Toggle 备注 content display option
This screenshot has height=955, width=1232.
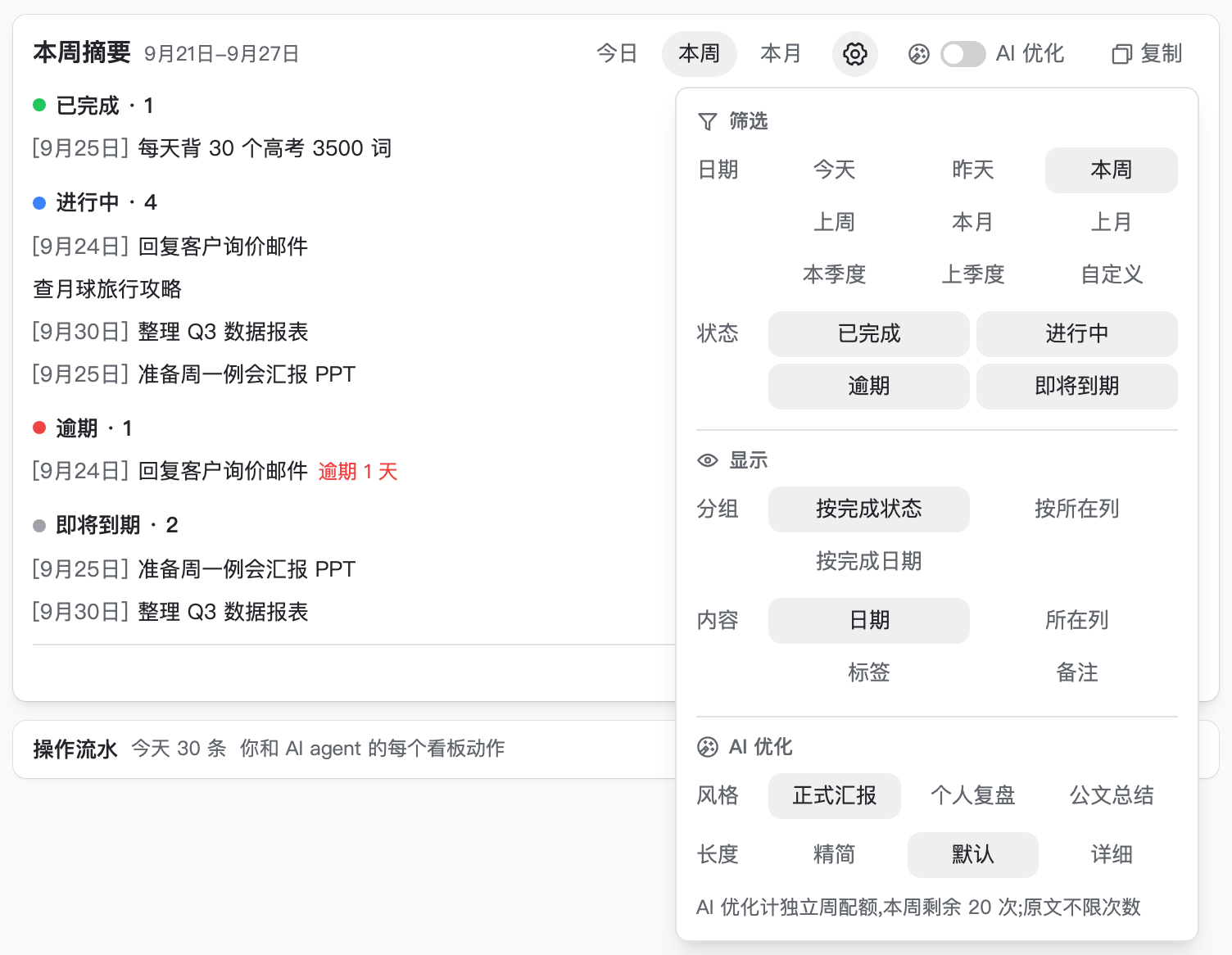[1077, 673]
